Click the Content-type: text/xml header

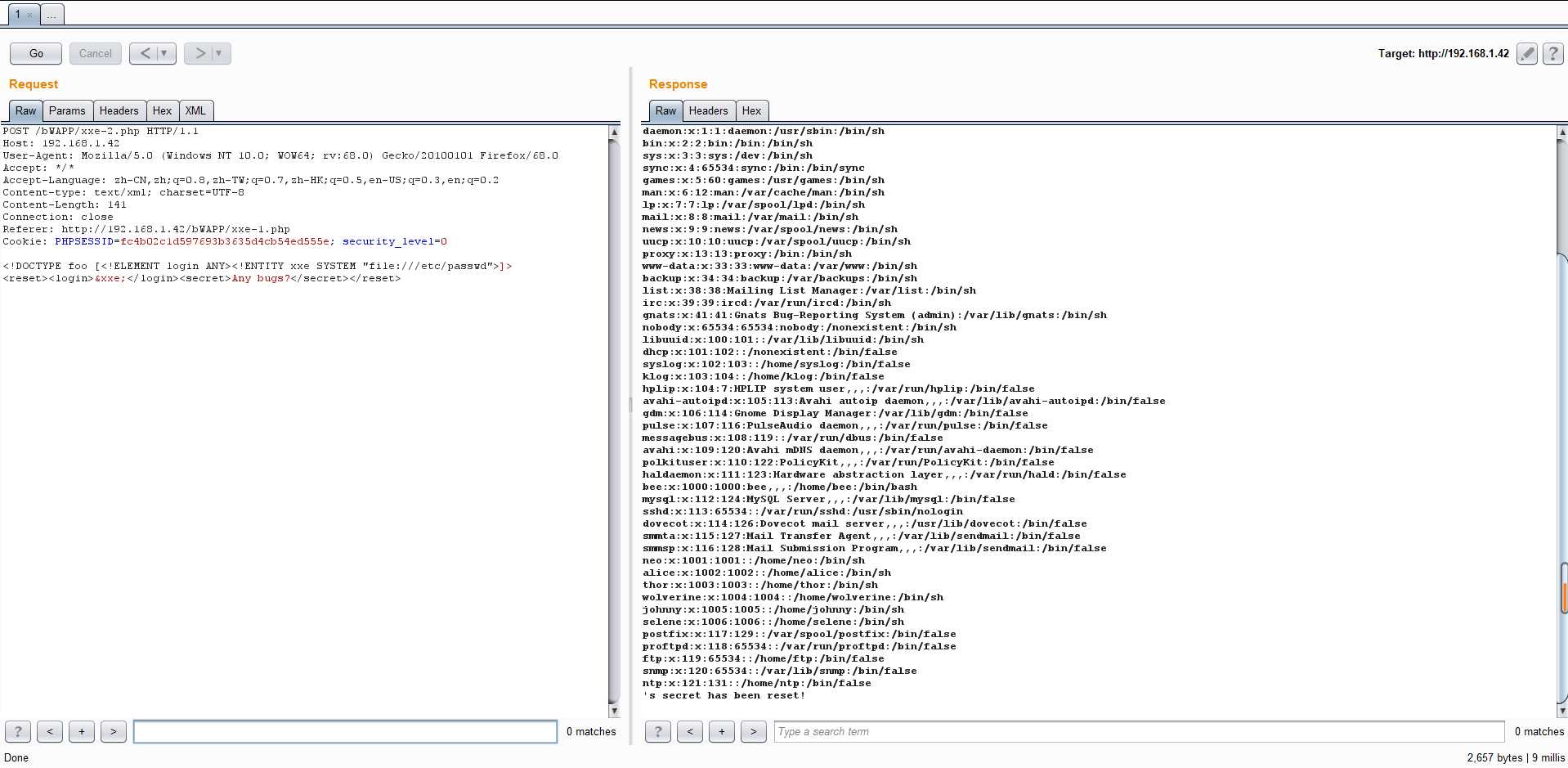point(123,192)
